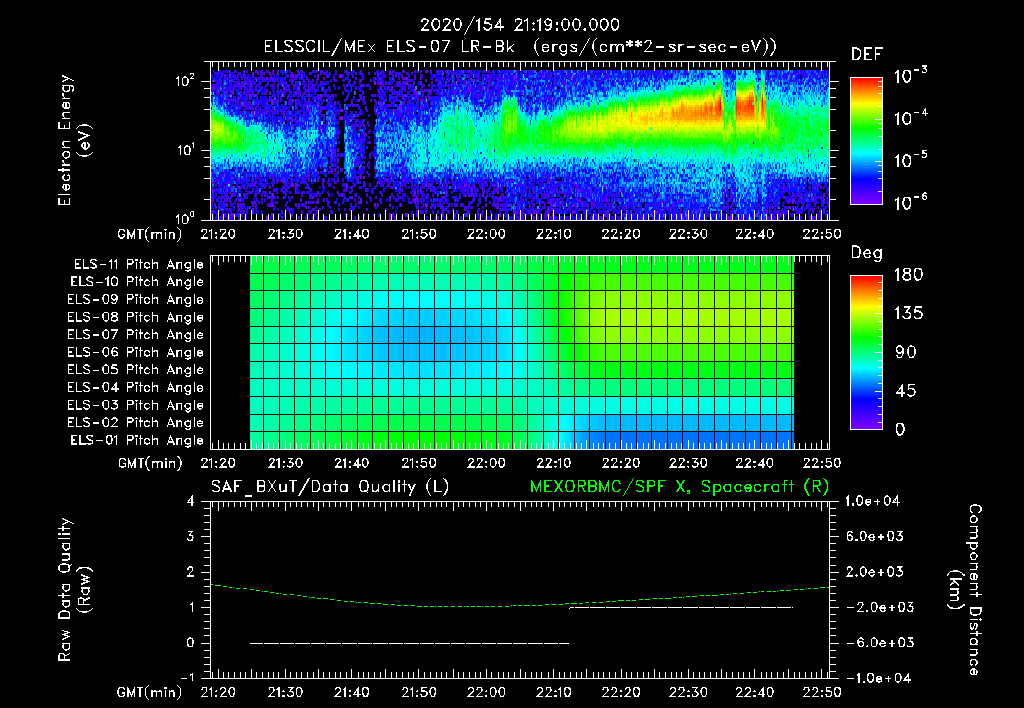Click the Deg pitch angle color bar
Viewport: 1024px width, 708px height.
pyautogui.click(x=867, y=352)
